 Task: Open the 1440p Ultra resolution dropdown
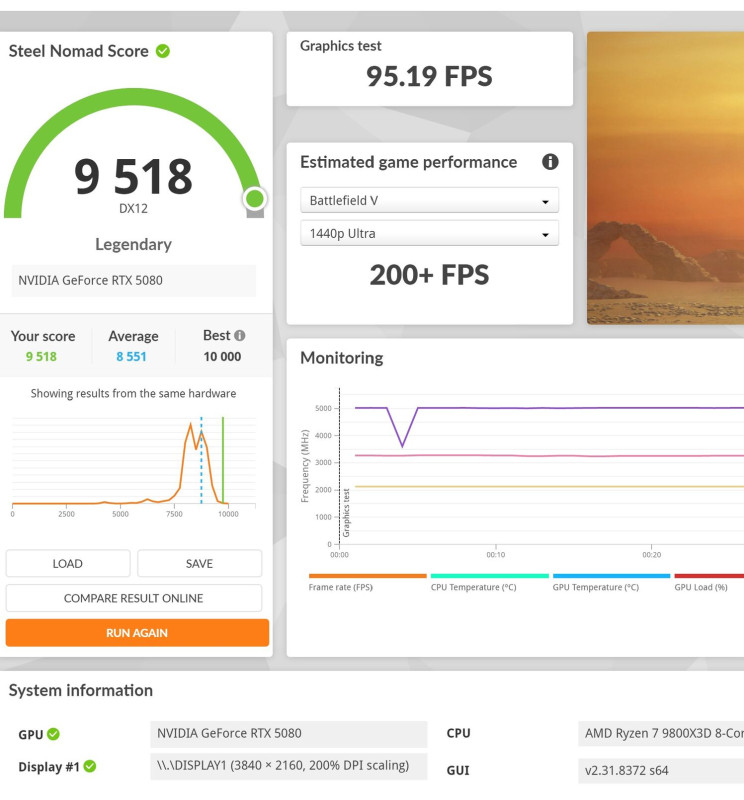coord(429,233)
